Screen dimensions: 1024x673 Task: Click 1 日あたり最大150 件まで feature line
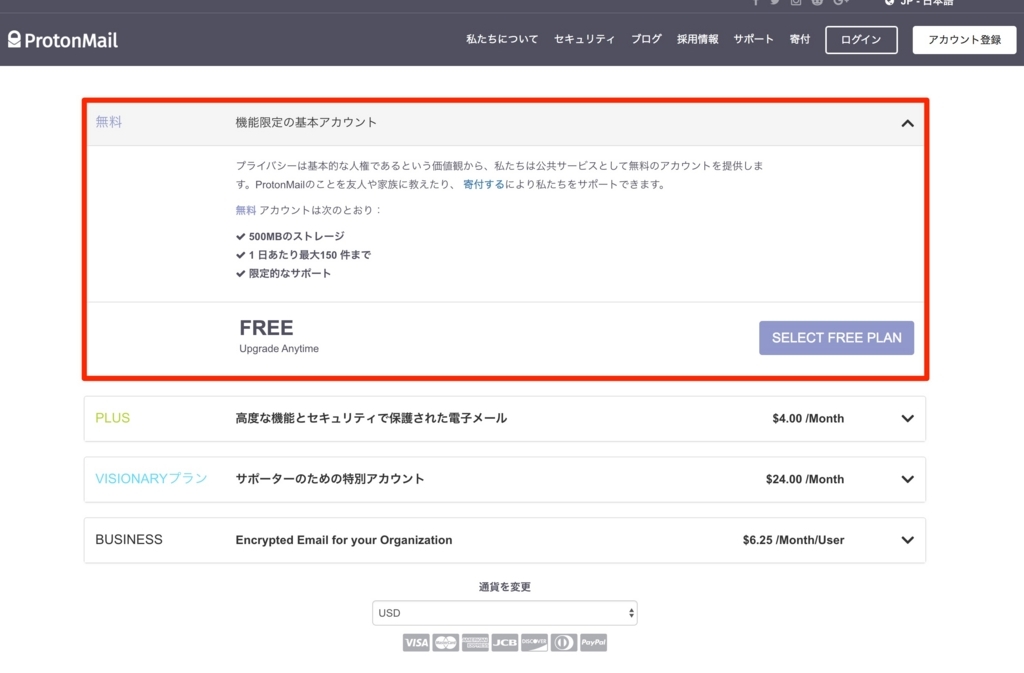(303, 255)
